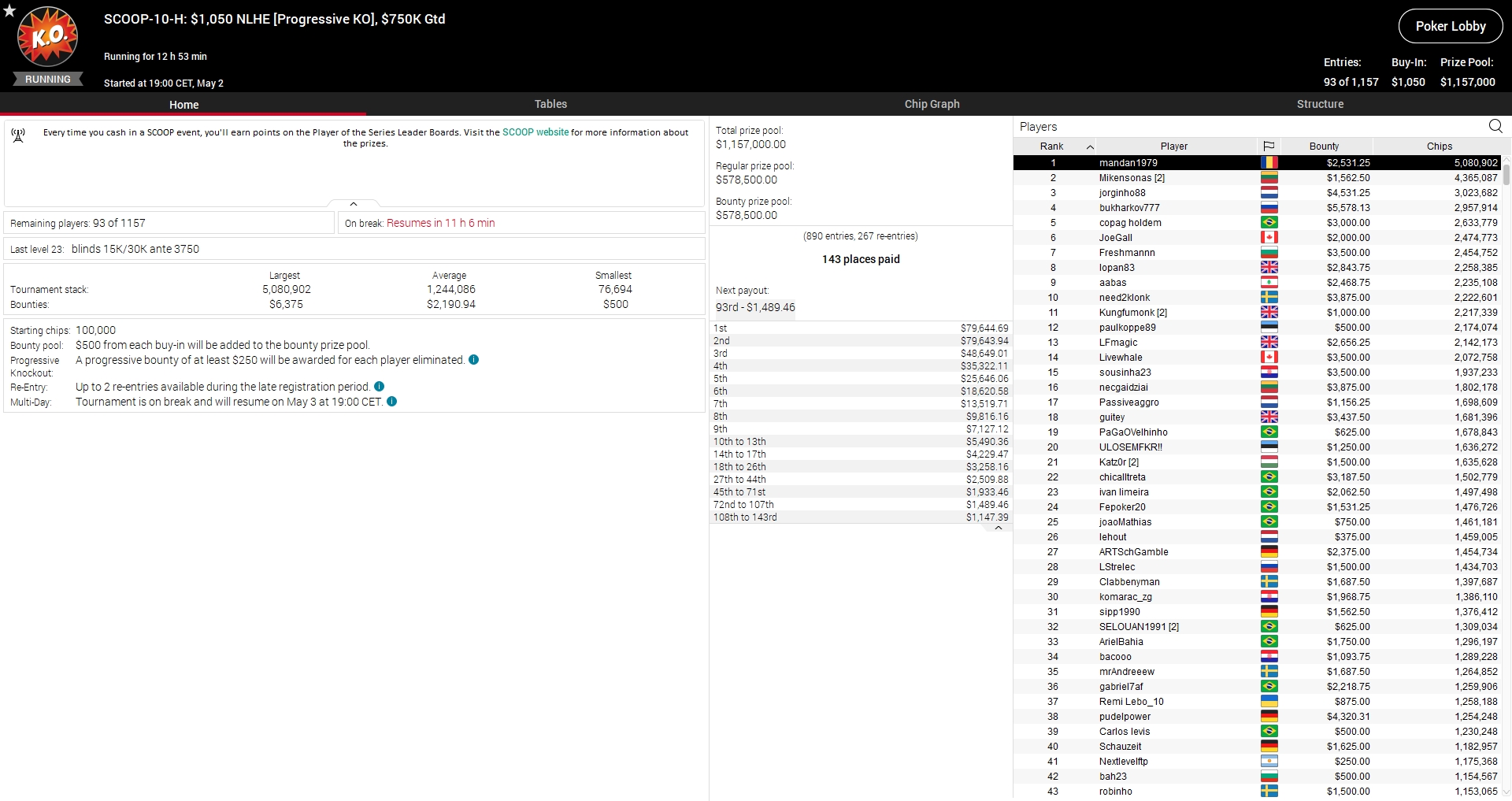
Task: Click the Lebanese flag next to aabas
Action: (1269, 283)
